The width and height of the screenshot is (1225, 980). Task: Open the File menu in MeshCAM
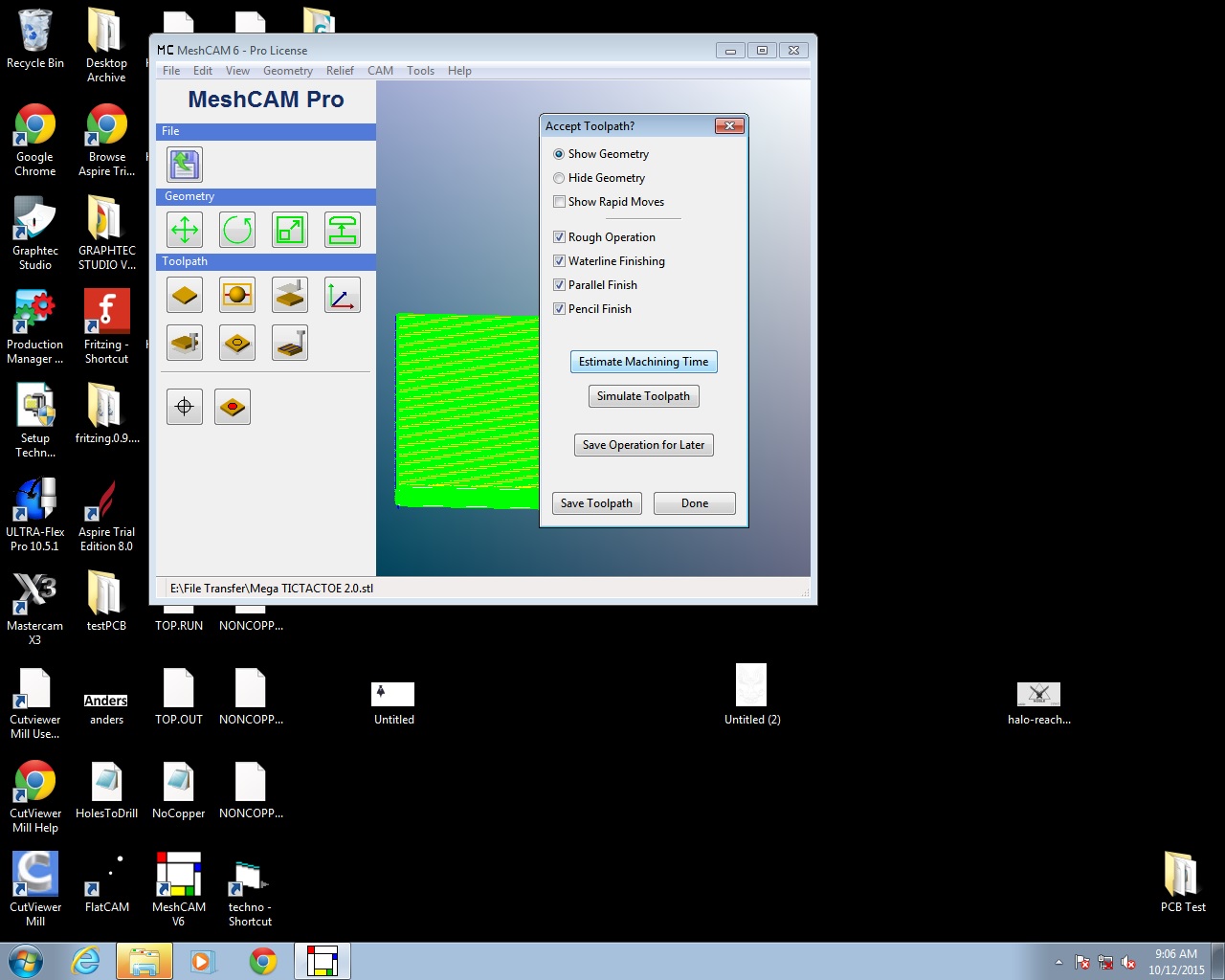click(x=171, y=71)
